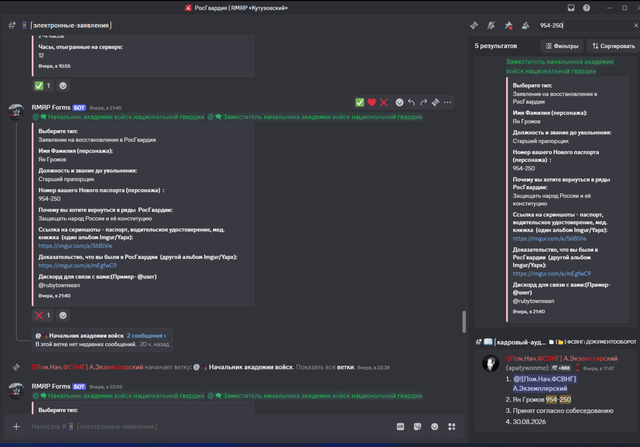Open the emoji picker in message bar
This screenshot has width=640, height=447.
(x=435, y=427)
